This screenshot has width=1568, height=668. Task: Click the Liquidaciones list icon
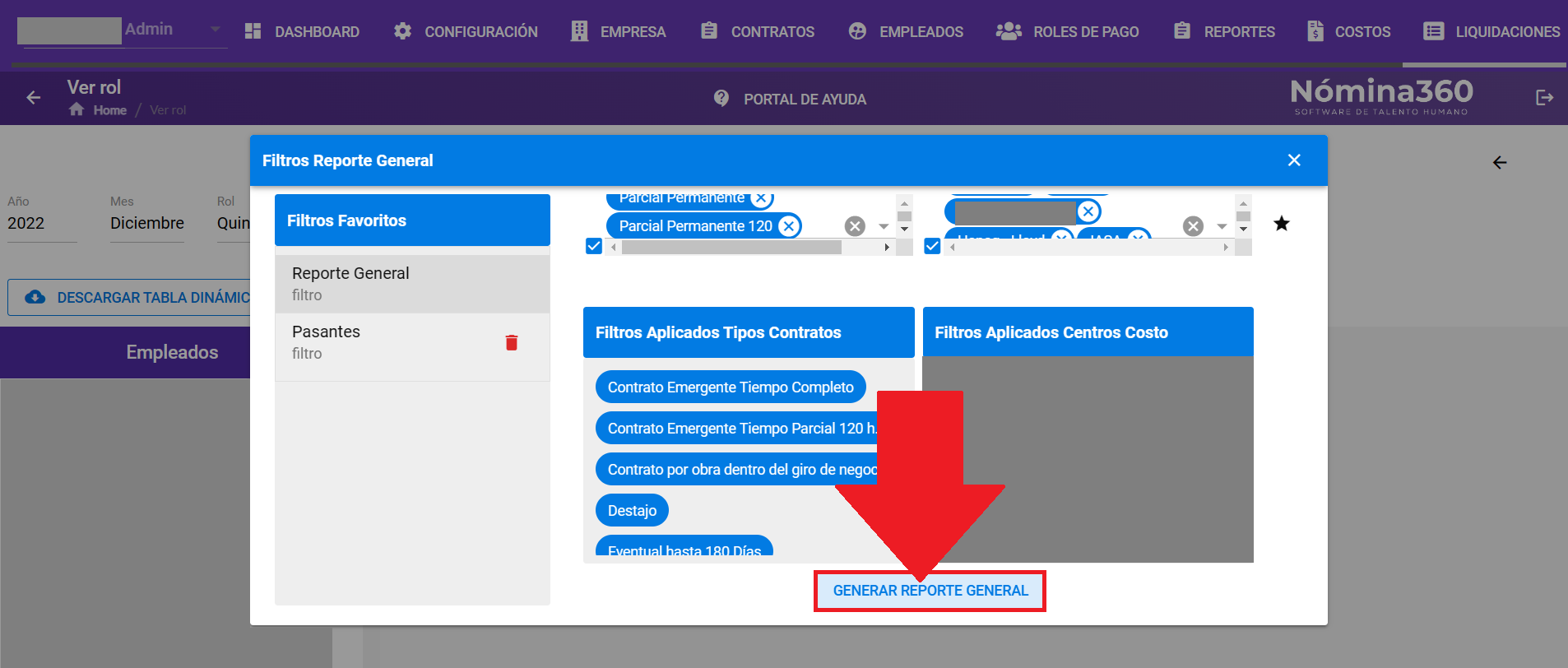1434,31
